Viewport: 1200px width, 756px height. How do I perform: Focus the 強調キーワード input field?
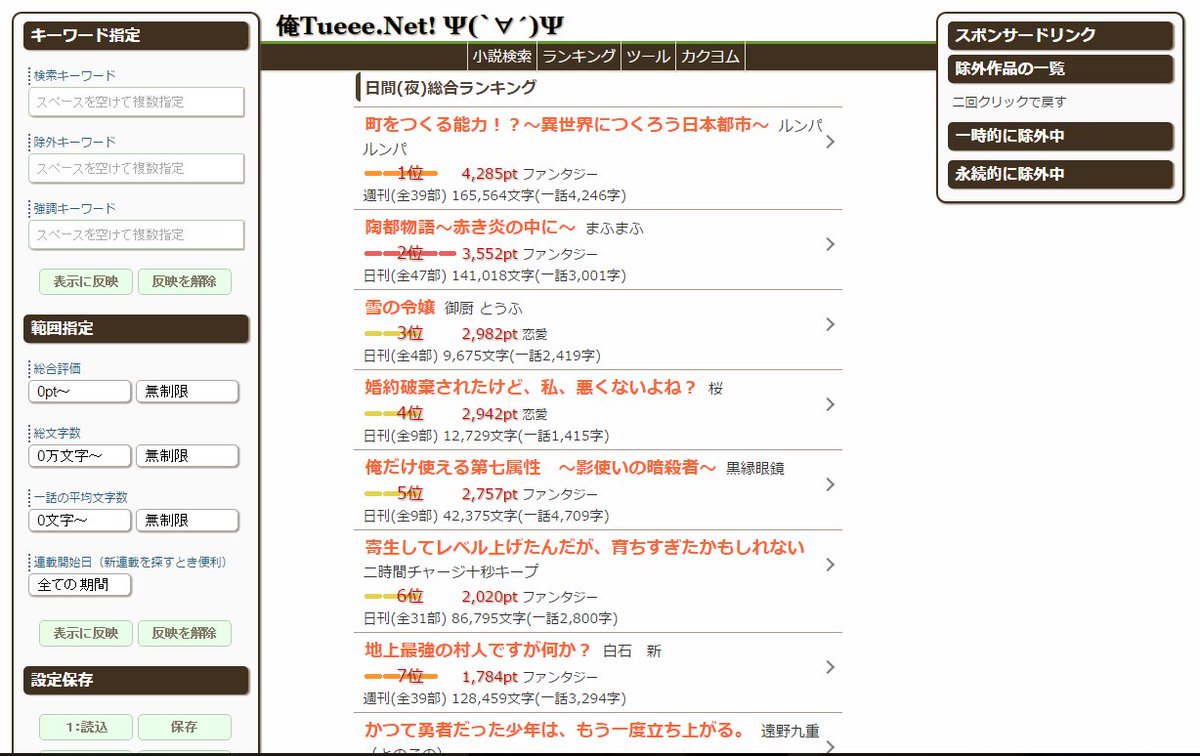click(136, 234)
